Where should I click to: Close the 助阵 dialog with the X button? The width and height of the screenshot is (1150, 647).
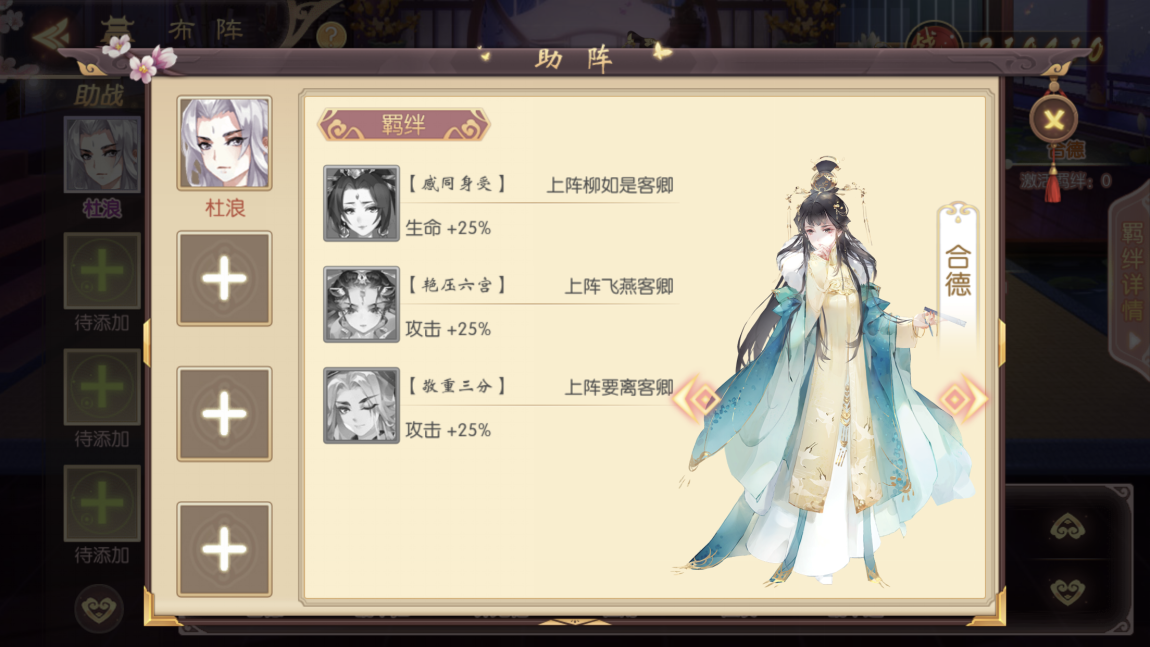point(1053,119)
